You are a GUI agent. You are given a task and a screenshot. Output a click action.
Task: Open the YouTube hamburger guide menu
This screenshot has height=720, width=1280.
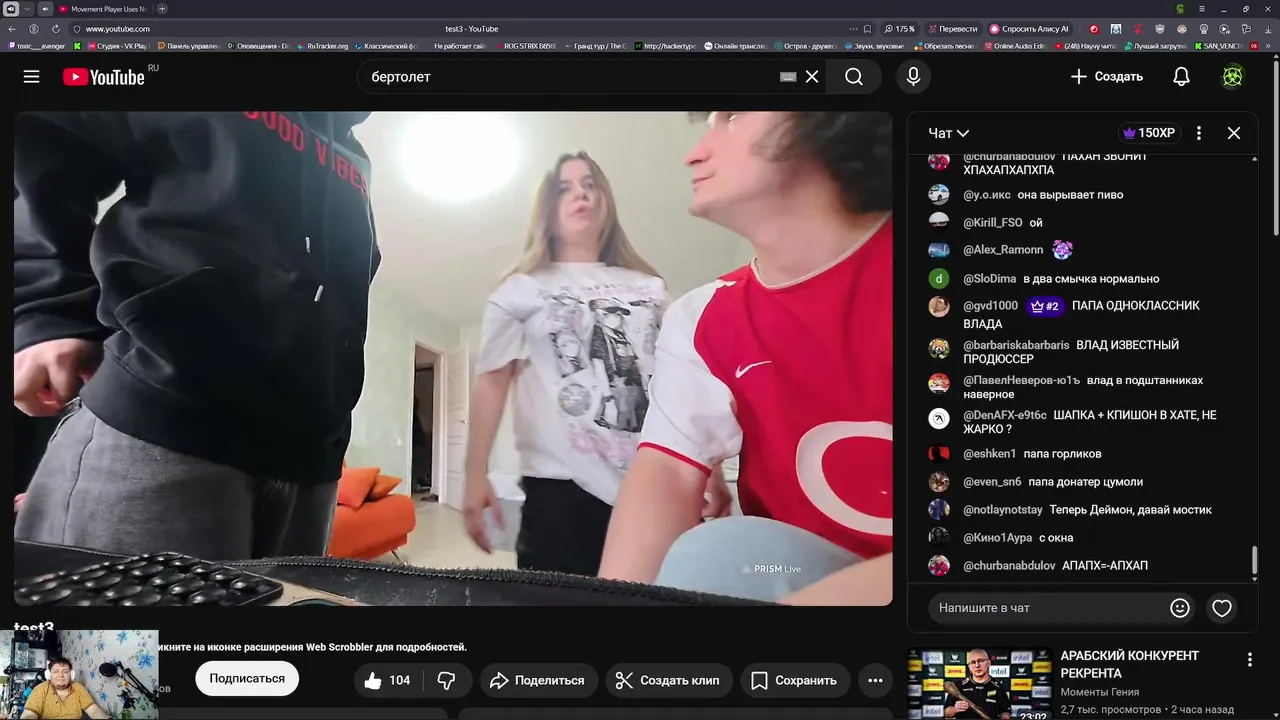tap(31, 77)
